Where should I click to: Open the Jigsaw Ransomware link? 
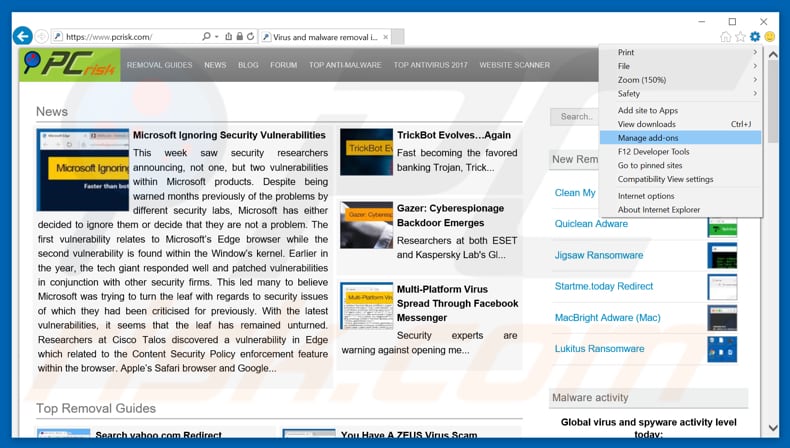[599, 255]
